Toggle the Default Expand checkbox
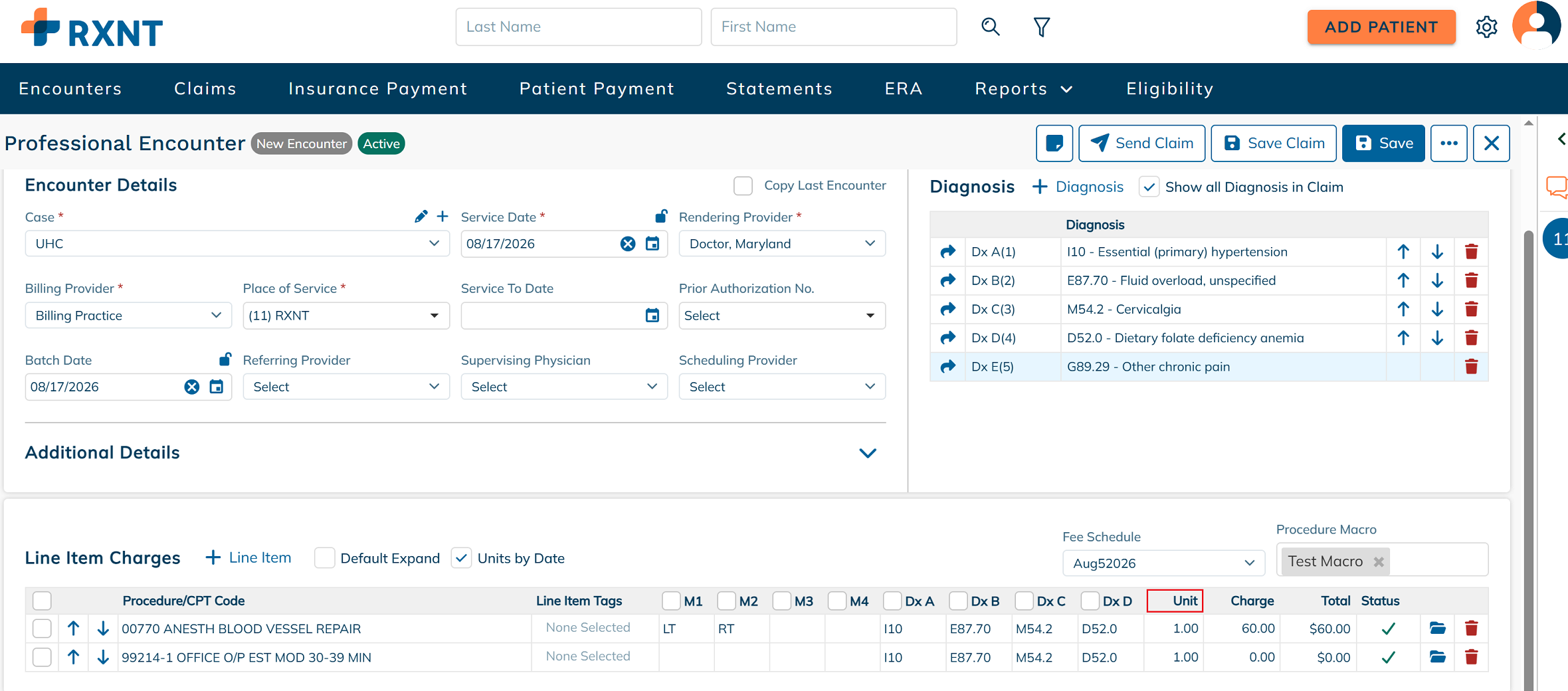 pyautogui.click(x=324, y=557)
